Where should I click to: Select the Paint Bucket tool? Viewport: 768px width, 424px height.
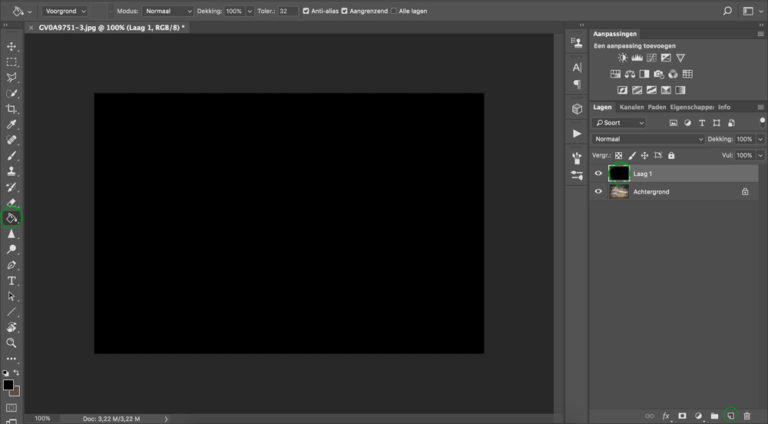[12, 218]
